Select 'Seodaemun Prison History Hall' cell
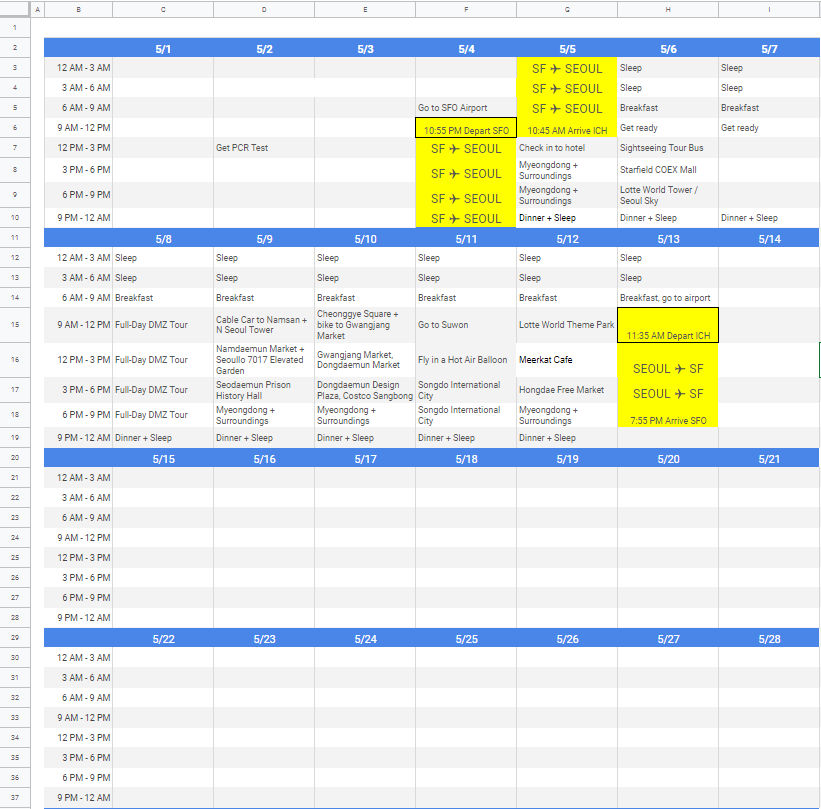 pos(264,390)
